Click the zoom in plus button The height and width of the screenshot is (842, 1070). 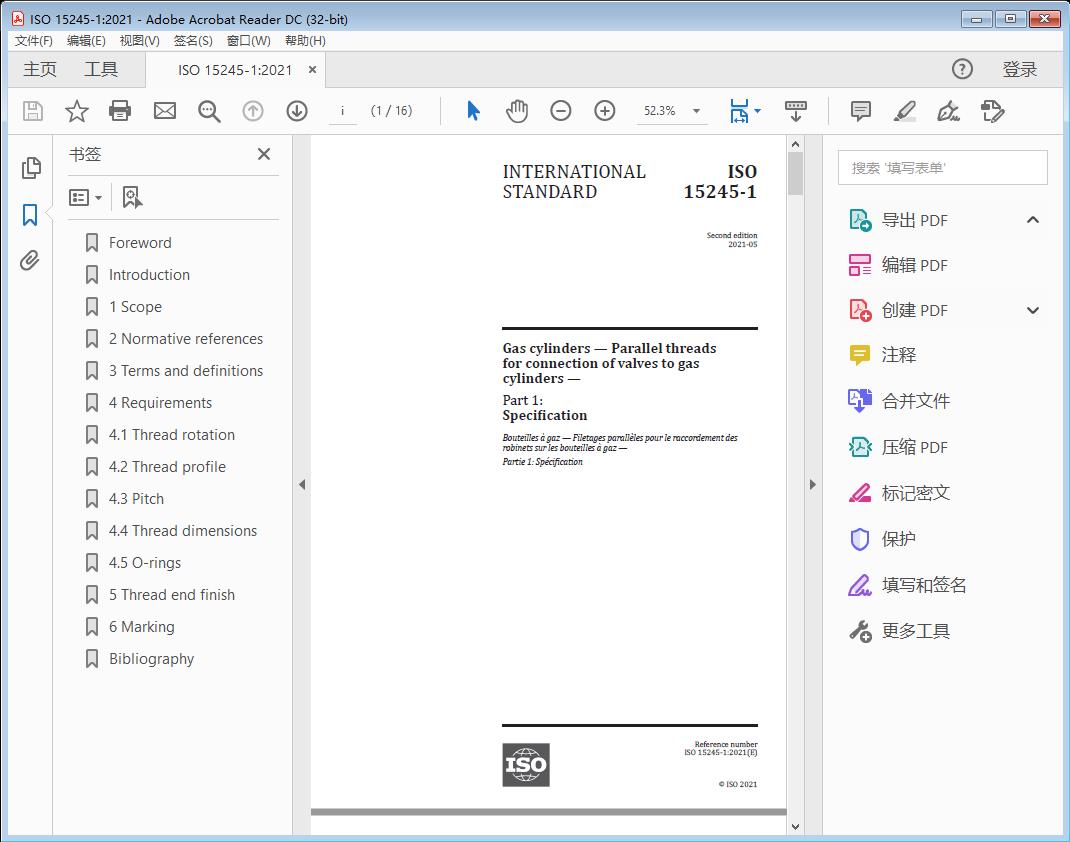605,111
